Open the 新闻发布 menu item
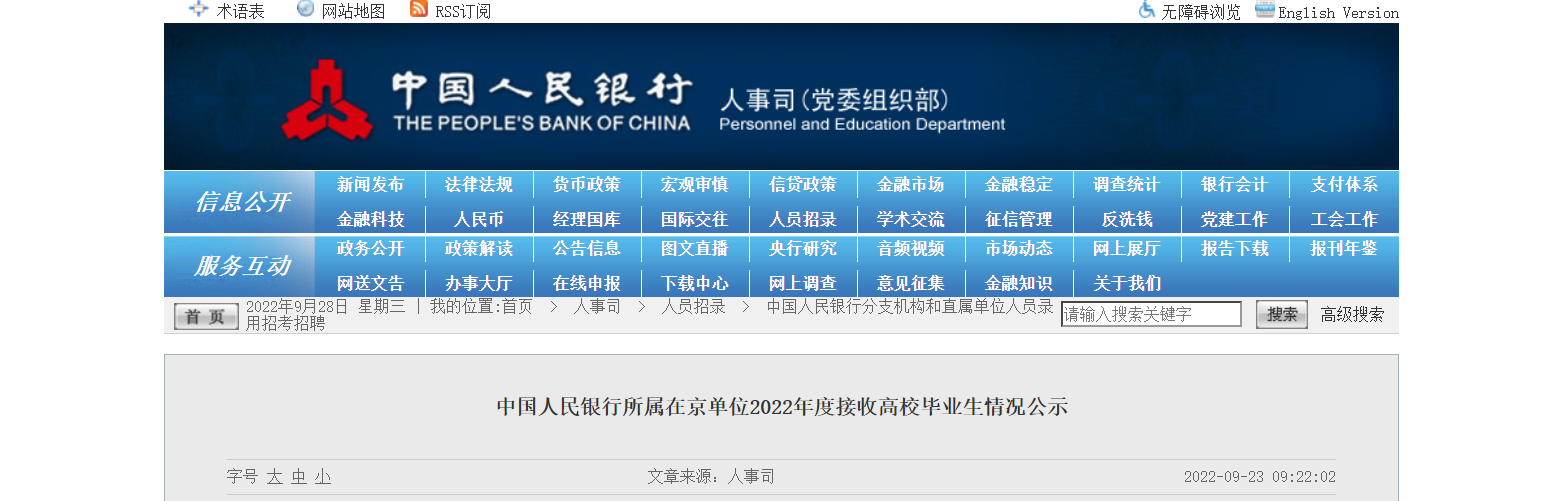 [370, 185]
